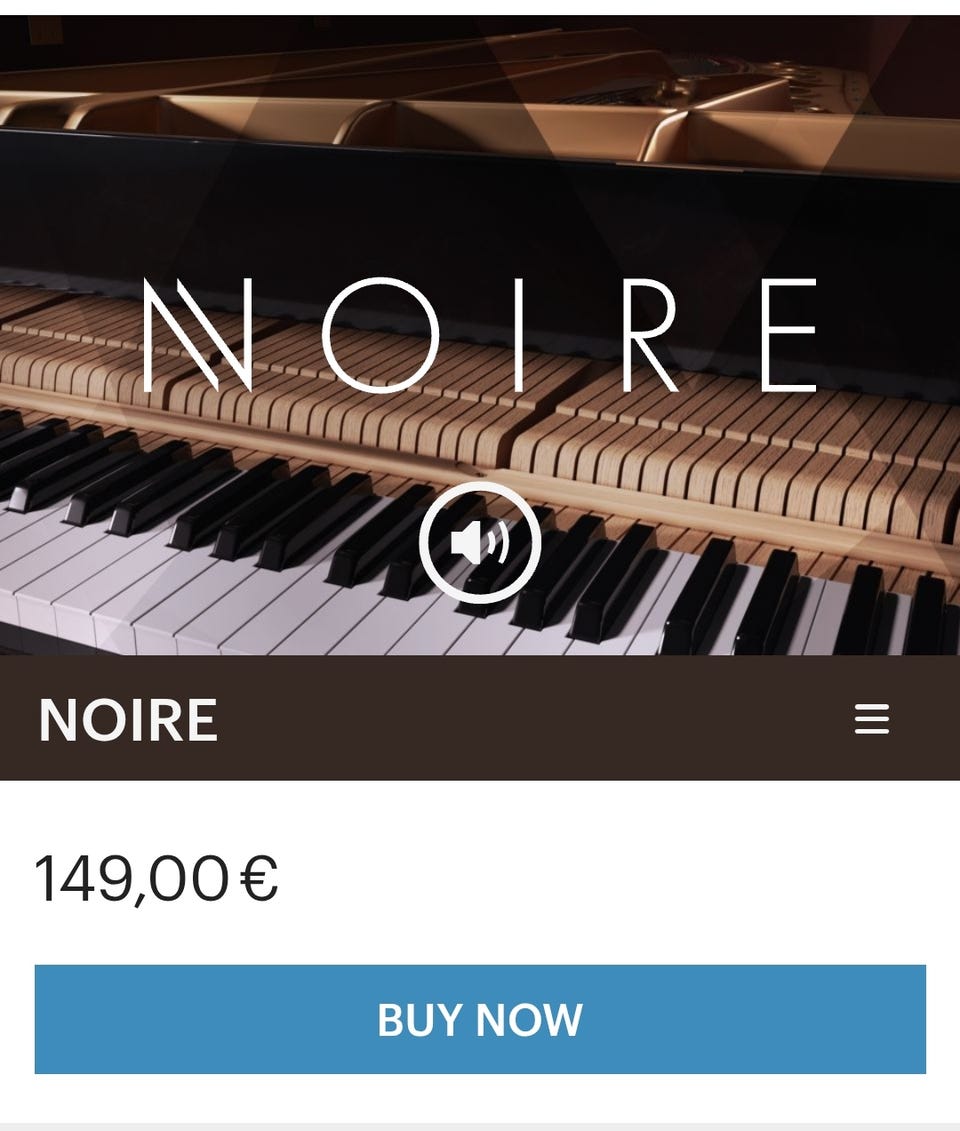Play the NOIRE audio demo speaker icon
Viewport: 960px width, 1131px height.
click(480, 542)
